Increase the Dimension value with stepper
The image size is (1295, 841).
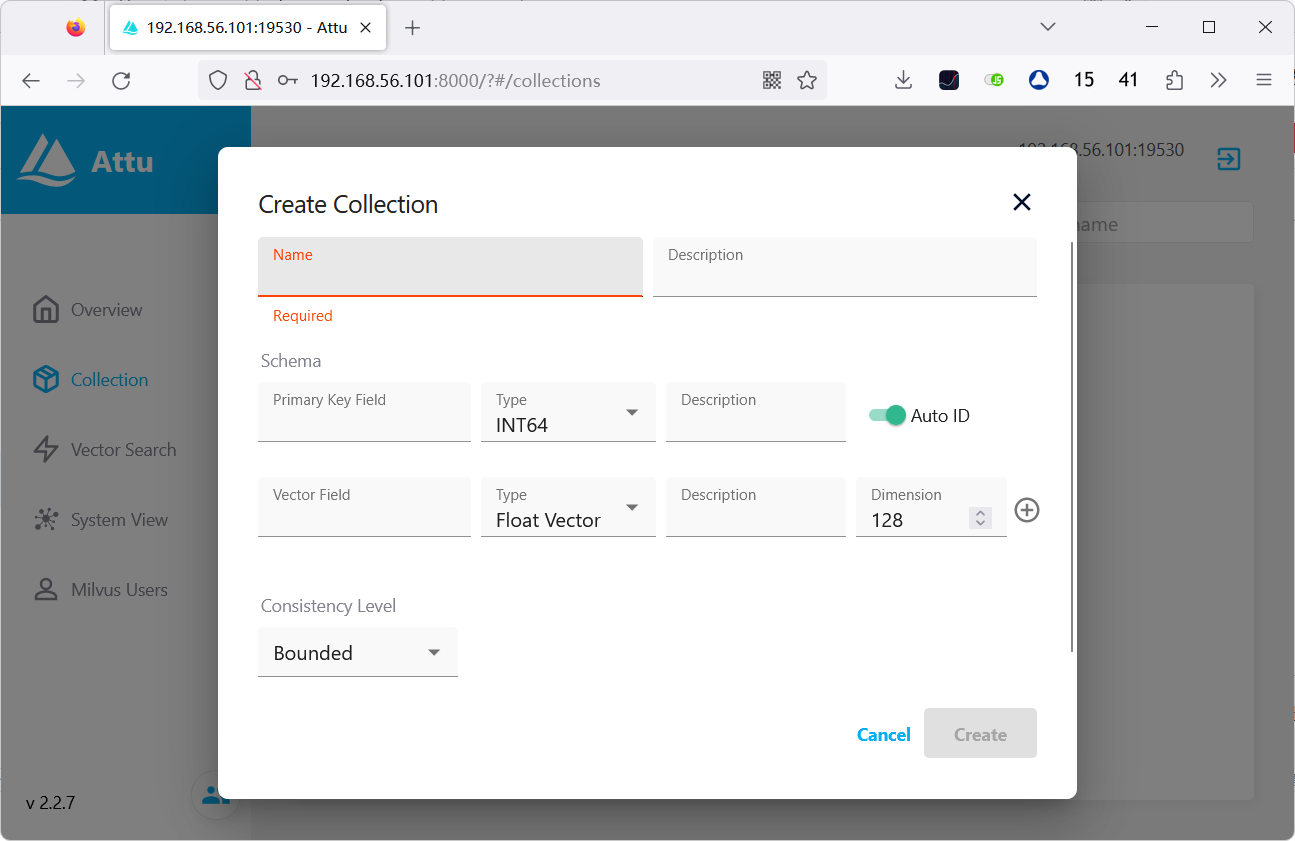[981, 514]
